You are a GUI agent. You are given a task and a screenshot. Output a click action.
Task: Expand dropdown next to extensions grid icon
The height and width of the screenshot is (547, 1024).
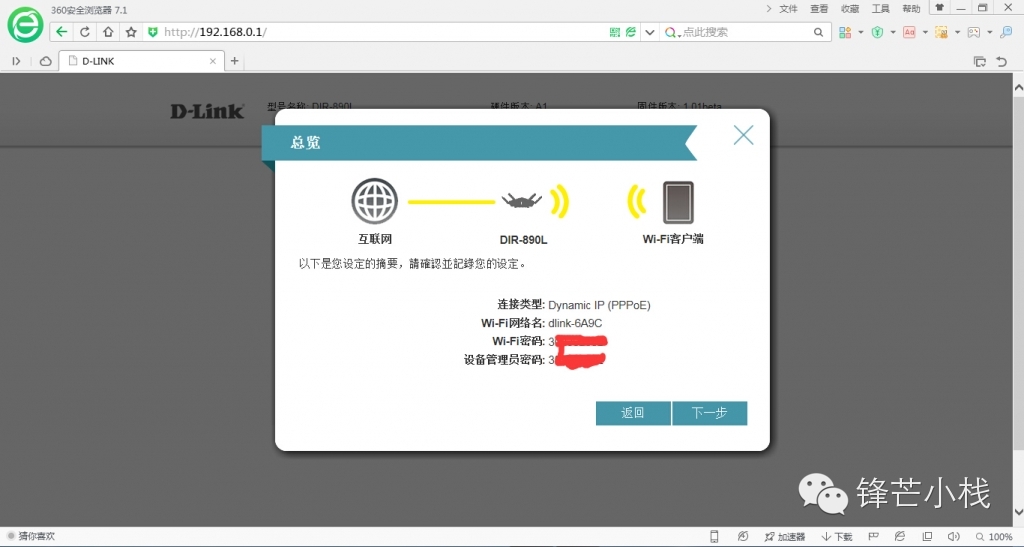tap(861, 32)
